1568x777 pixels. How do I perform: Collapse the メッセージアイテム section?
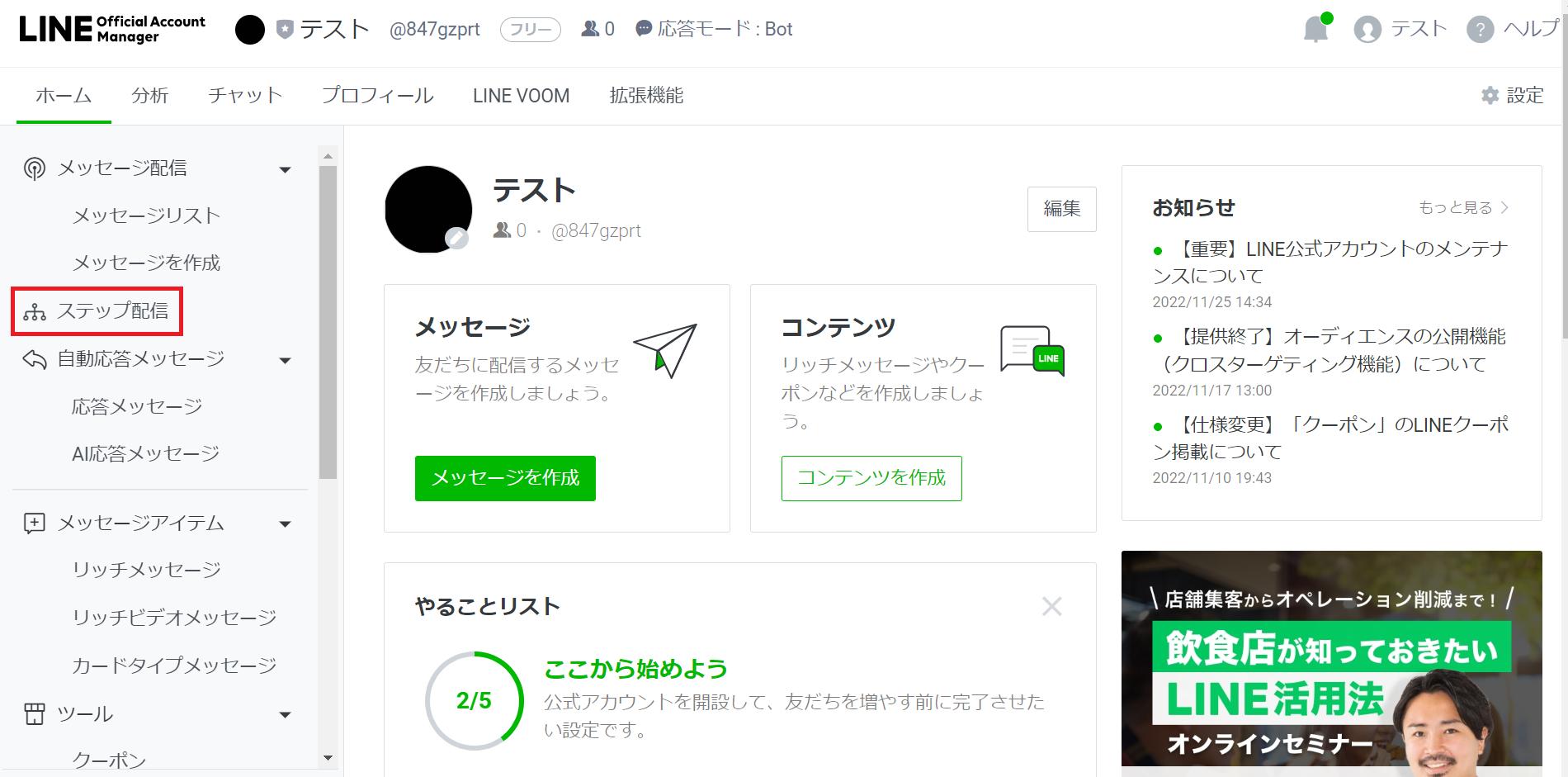[x=286, y=524]
